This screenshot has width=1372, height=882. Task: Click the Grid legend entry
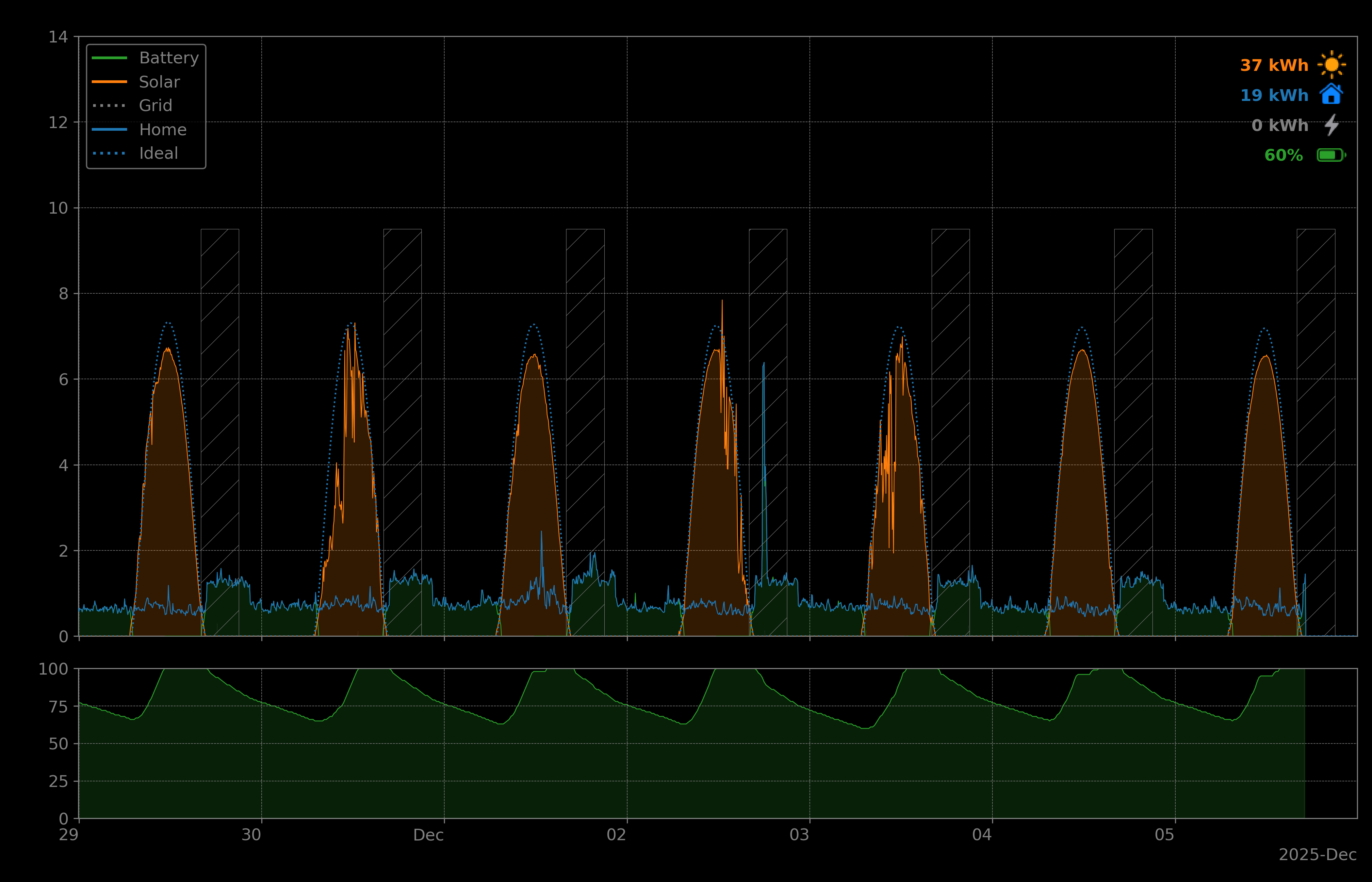pyautogui.click(x=155, y=106)
